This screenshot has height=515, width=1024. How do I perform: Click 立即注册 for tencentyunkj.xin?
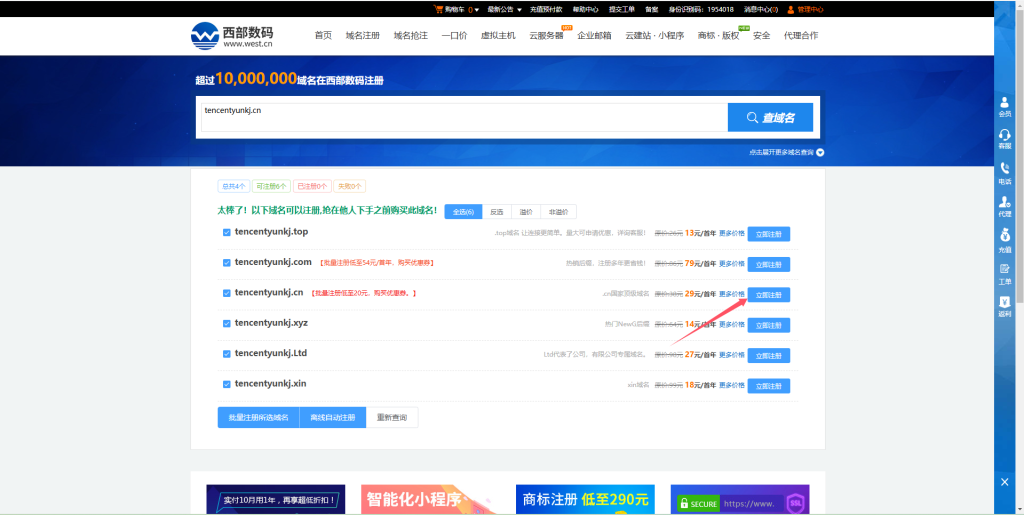769,386
